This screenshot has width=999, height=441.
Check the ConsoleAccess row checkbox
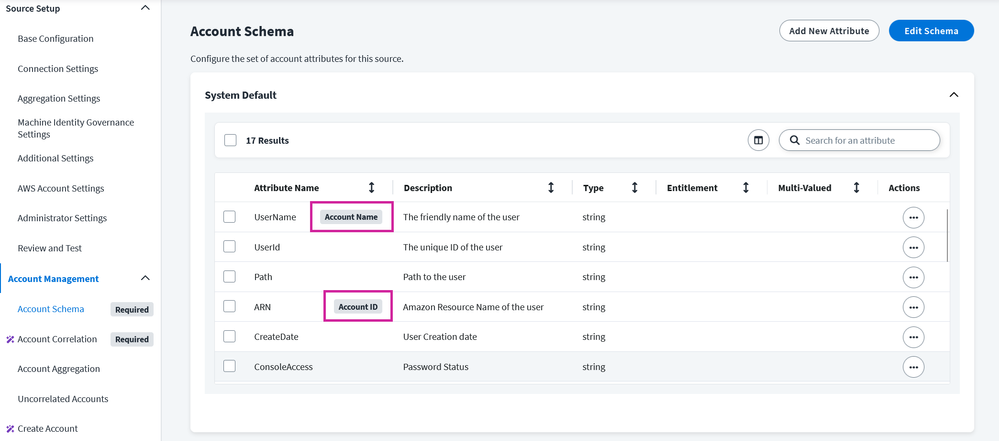[229, 366]
